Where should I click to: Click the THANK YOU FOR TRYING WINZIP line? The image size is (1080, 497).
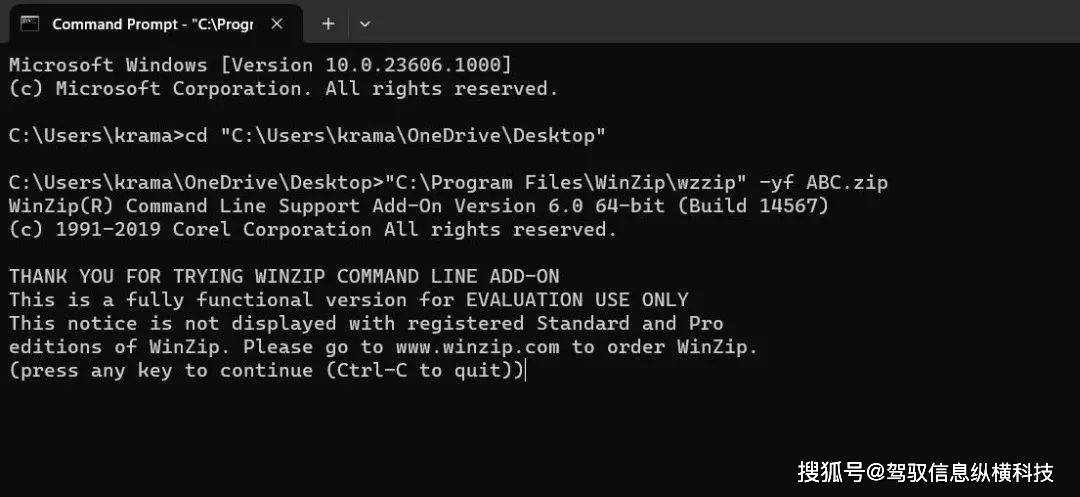coord(284,277)
